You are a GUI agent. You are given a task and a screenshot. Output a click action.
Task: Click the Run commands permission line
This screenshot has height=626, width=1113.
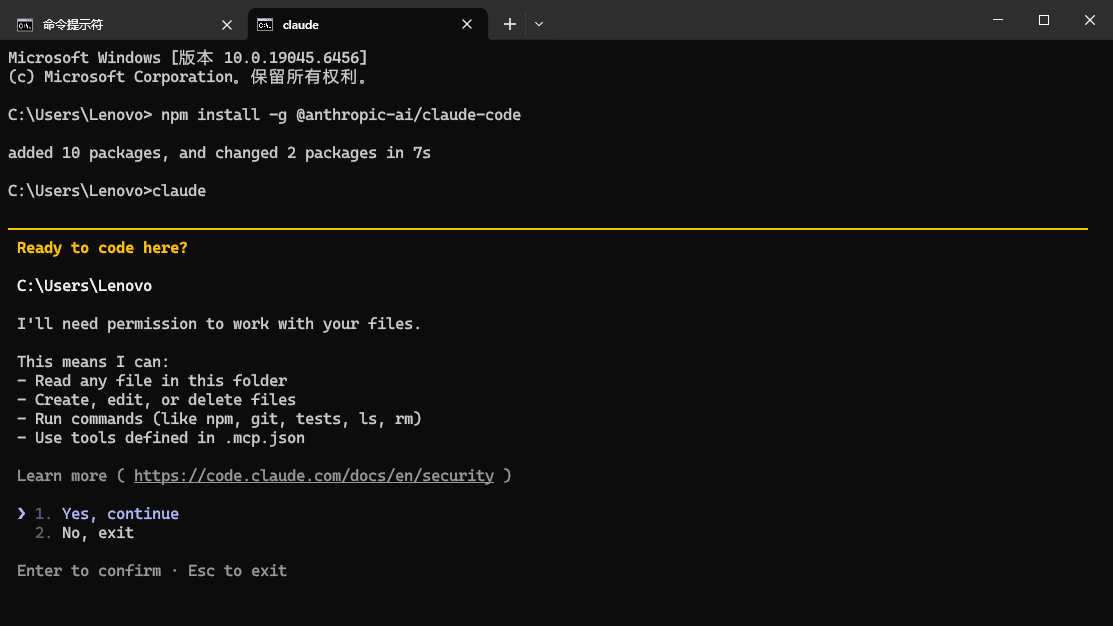pos(219,419)
